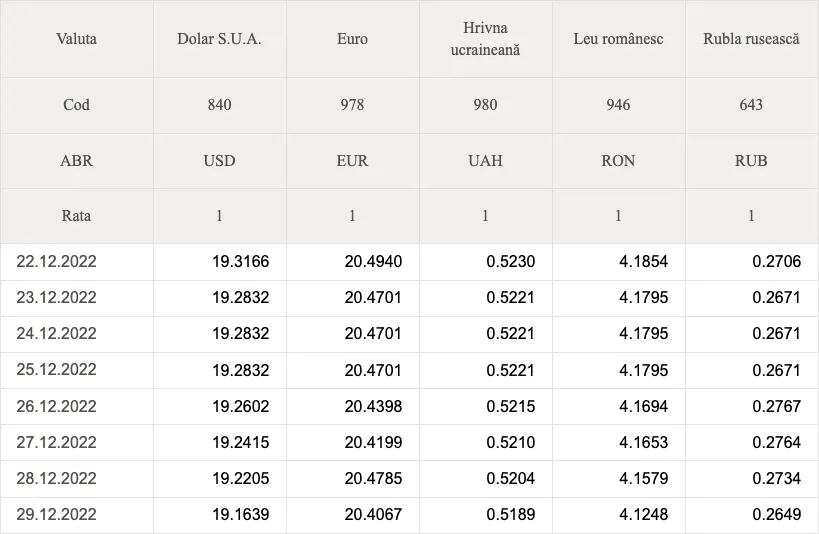Select Euro rate 20.4785

tap(373, 478)
